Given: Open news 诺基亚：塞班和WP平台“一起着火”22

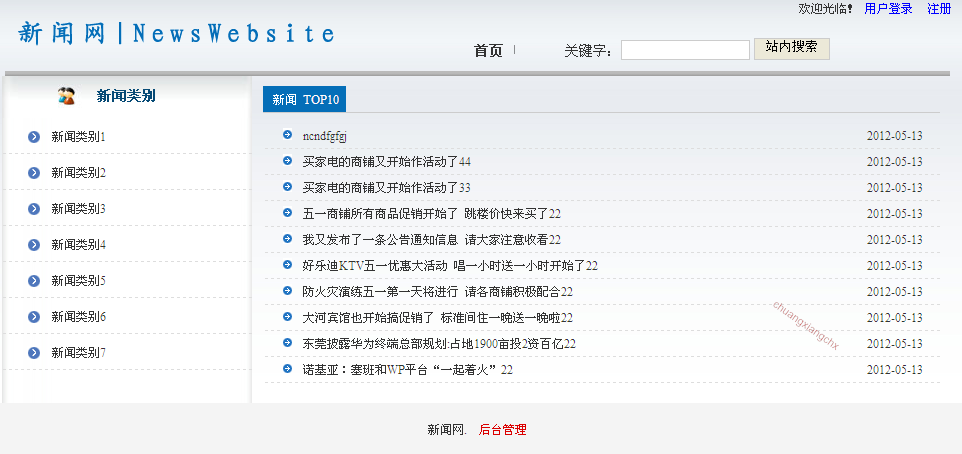Looking at the screenshot, I should pos(407,370).
